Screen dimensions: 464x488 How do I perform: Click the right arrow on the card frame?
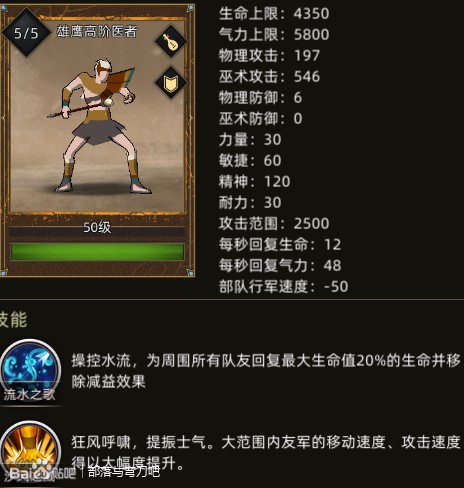coord(191,118)
